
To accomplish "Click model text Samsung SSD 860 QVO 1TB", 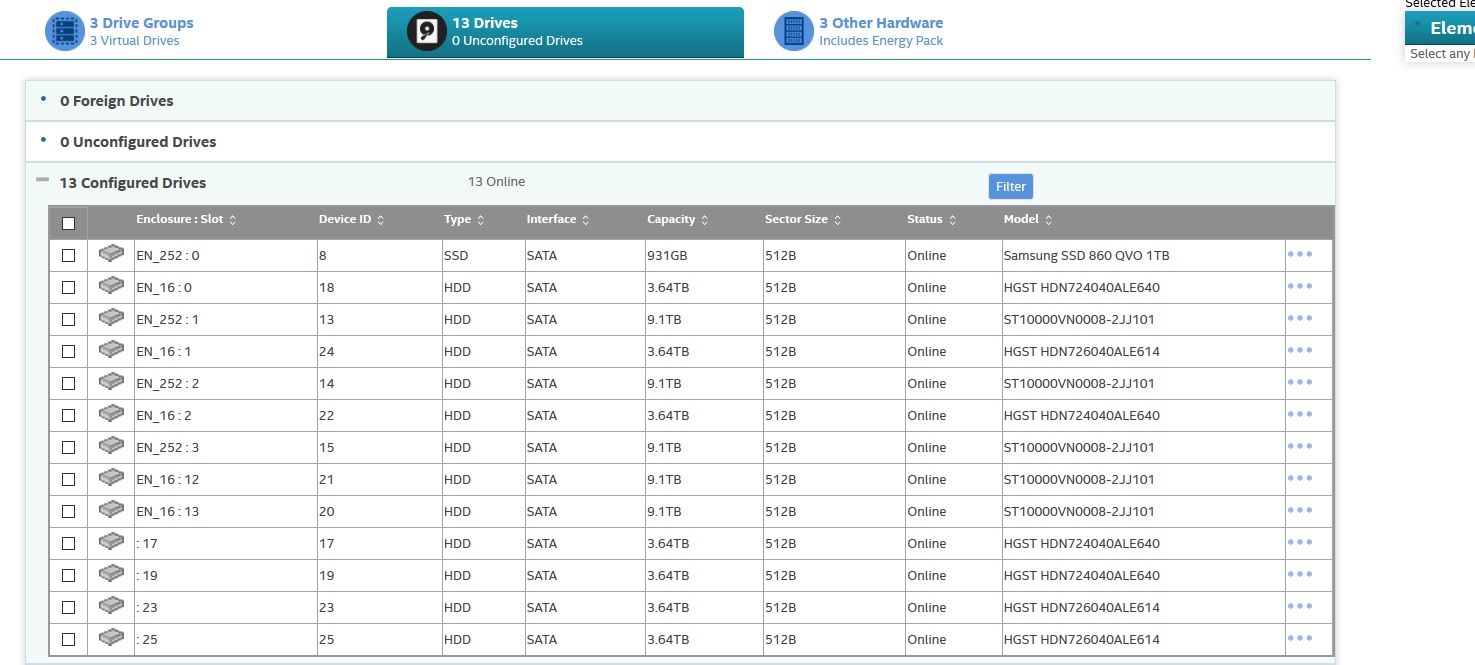I will 1086,255.
